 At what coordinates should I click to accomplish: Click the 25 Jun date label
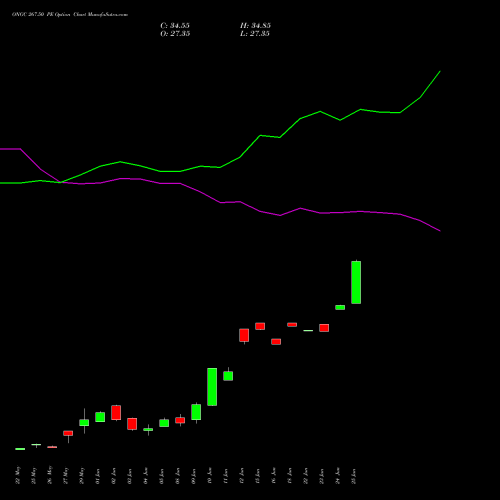click(354, 476)
